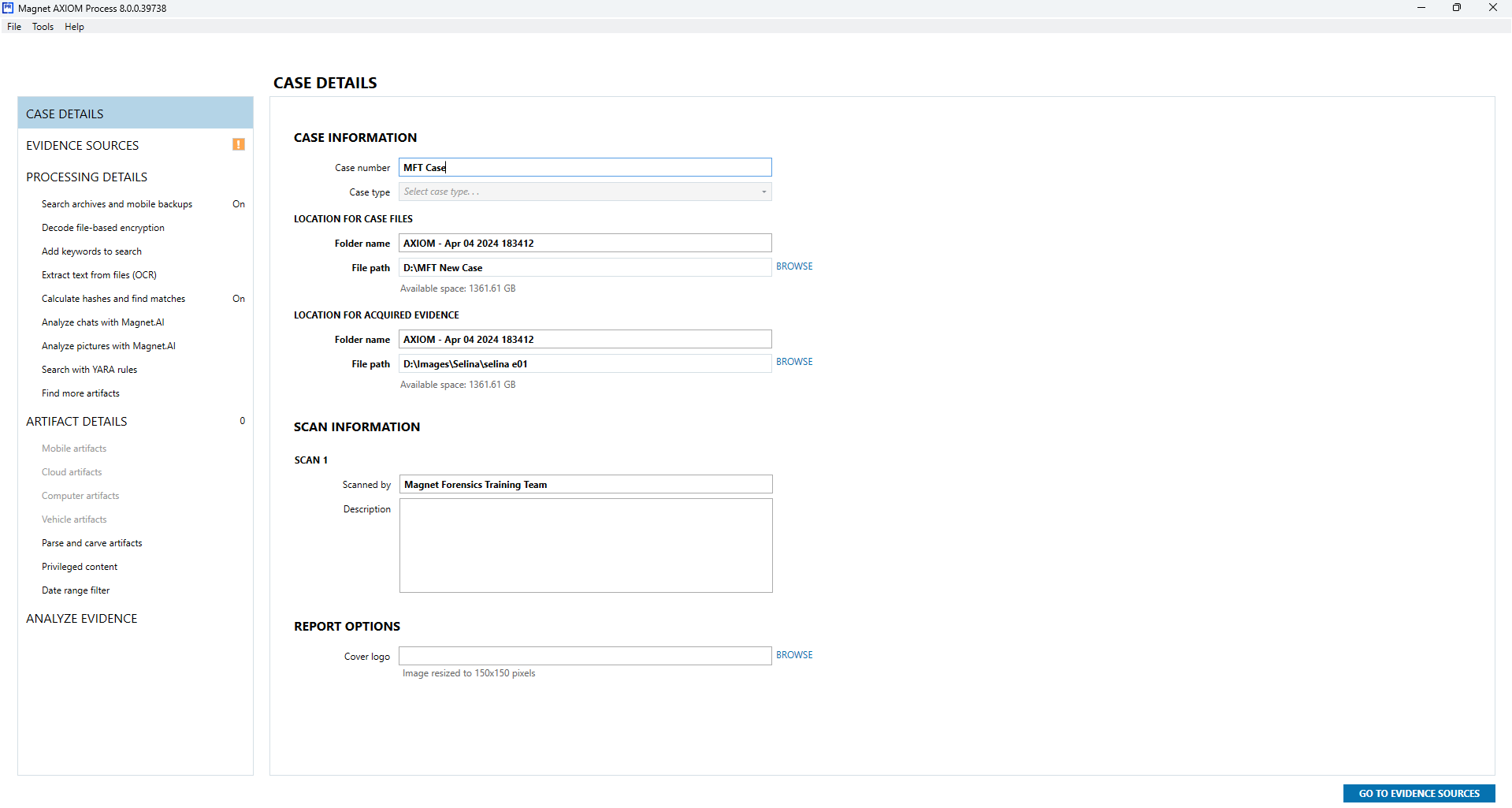The height and width of the screenshot is (808, 1512).
Task: Browse for acquired evidence file path
Action: point(794,362)
